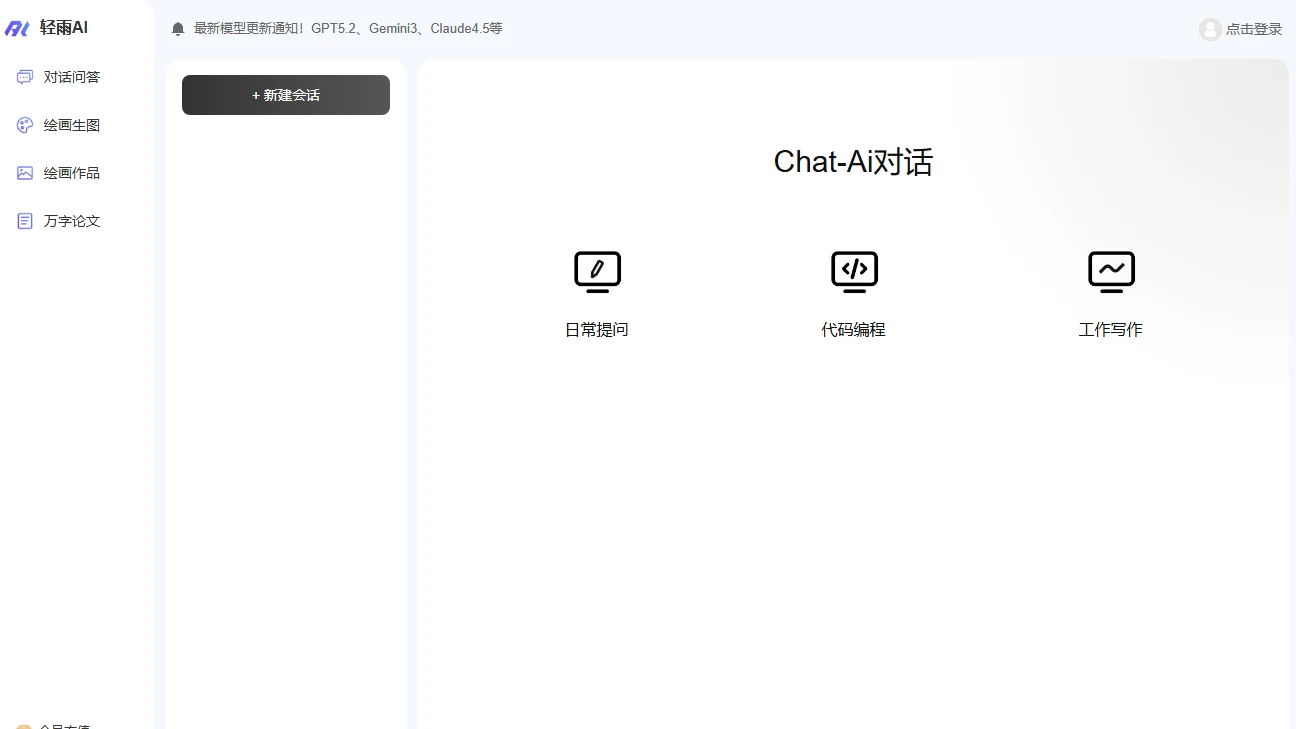This screenshot has width=1296, height=729.
Task: Click the 点击登录 login link
Action: coord(1253,29)
